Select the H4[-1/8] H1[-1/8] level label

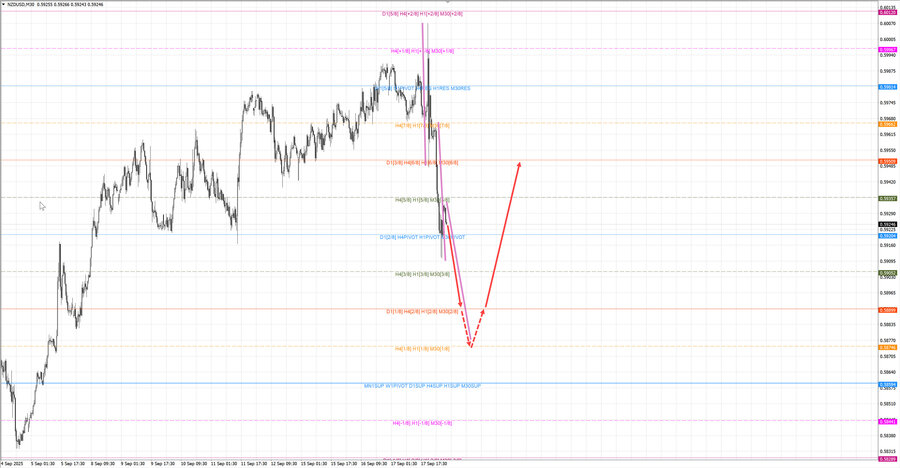[x=422, y=423]
